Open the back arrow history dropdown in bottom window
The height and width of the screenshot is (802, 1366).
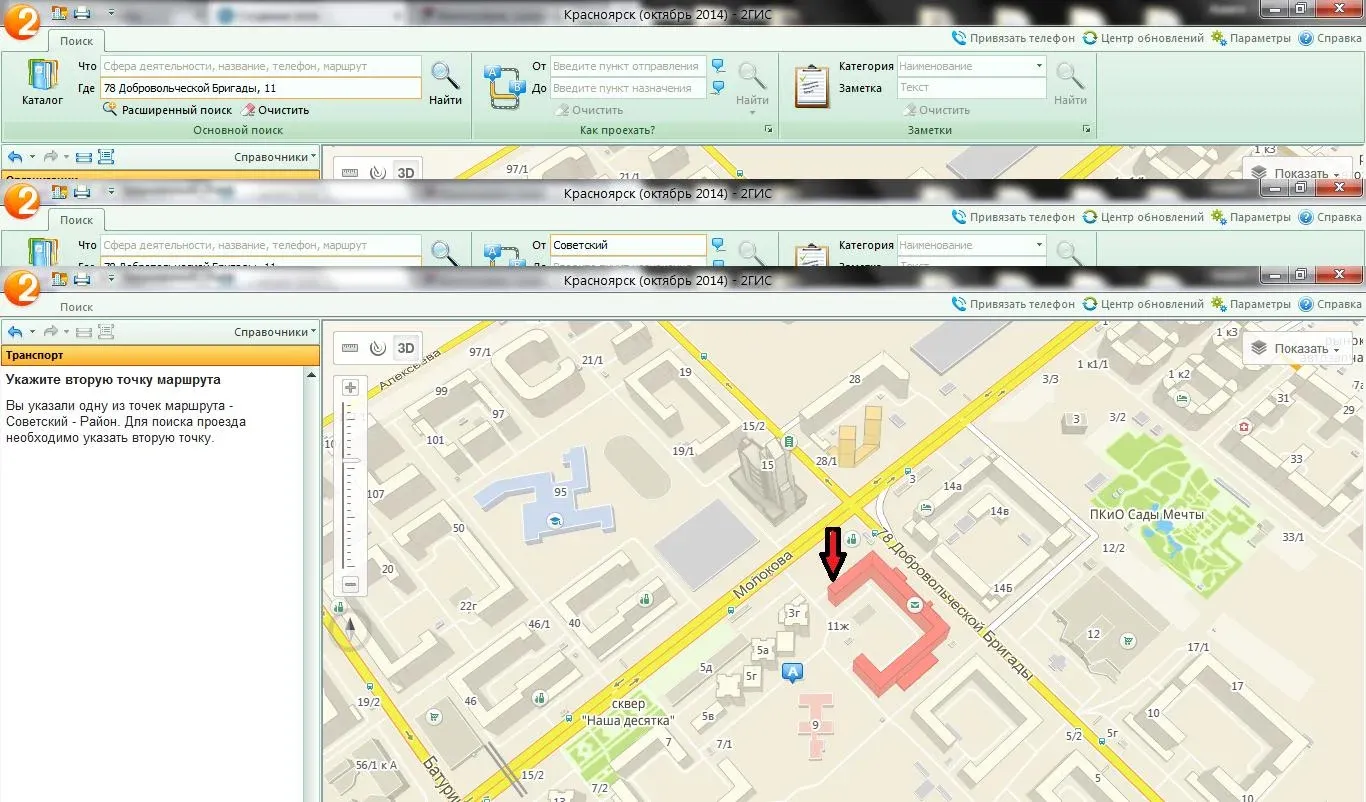click(32, 332)
